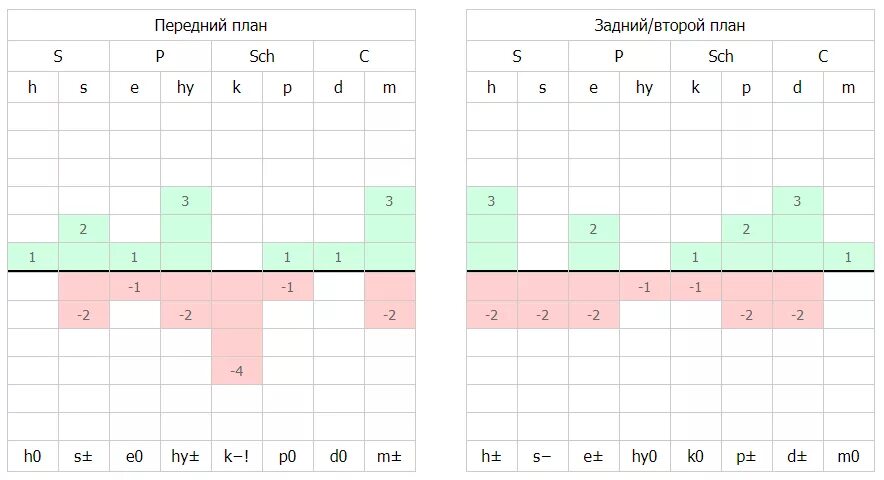Viewport: 884px width, 480px height.
Task: Click the green 3 cell in background d column
Action: point(797,201)
